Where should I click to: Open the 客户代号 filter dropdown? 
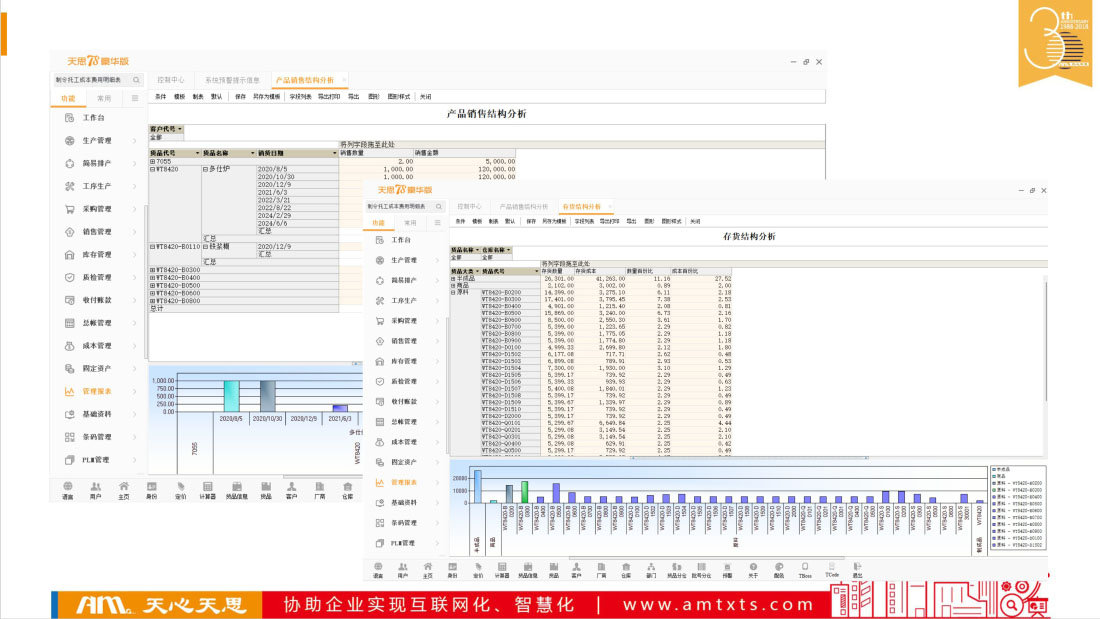[180, 129]
